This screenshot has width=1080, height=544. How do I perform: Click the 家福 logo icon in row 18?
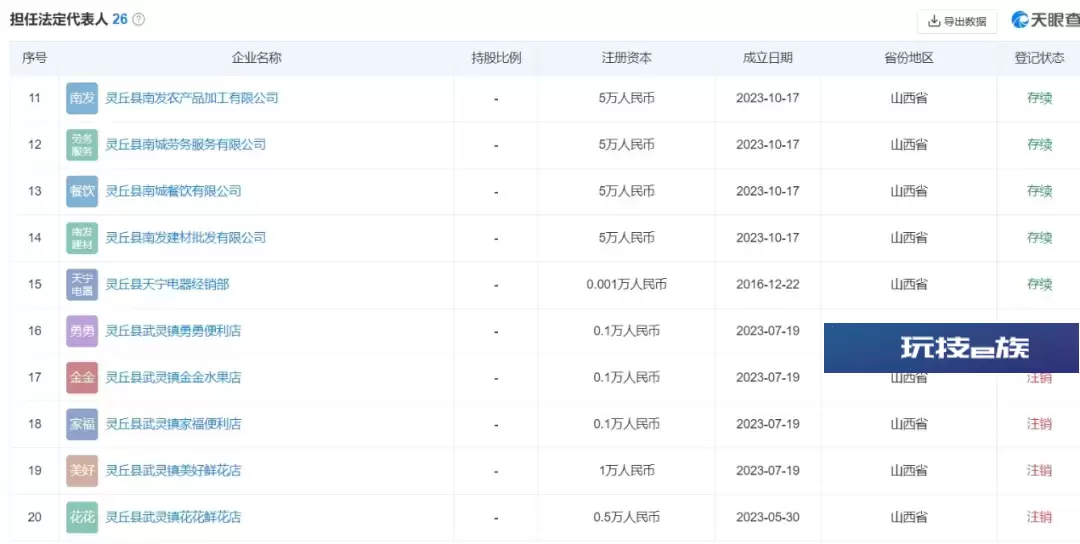(82, 424)
